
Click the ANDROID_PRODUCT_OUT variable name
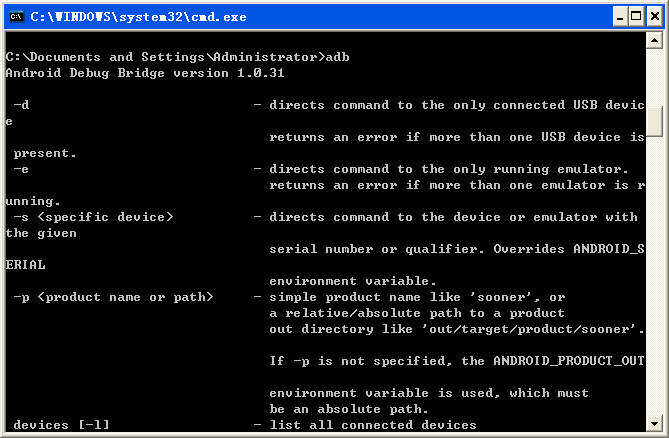pos(569,361)
